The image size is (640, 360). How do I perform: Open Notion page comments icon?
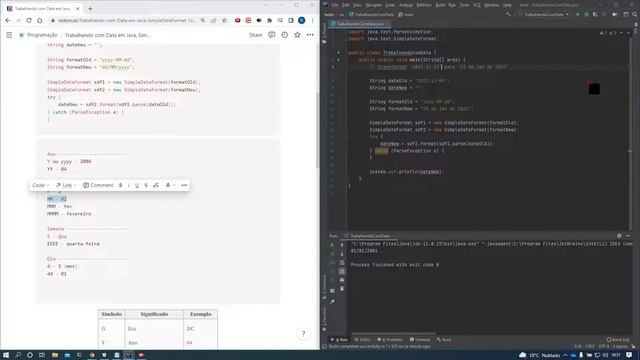coord(271,35)
